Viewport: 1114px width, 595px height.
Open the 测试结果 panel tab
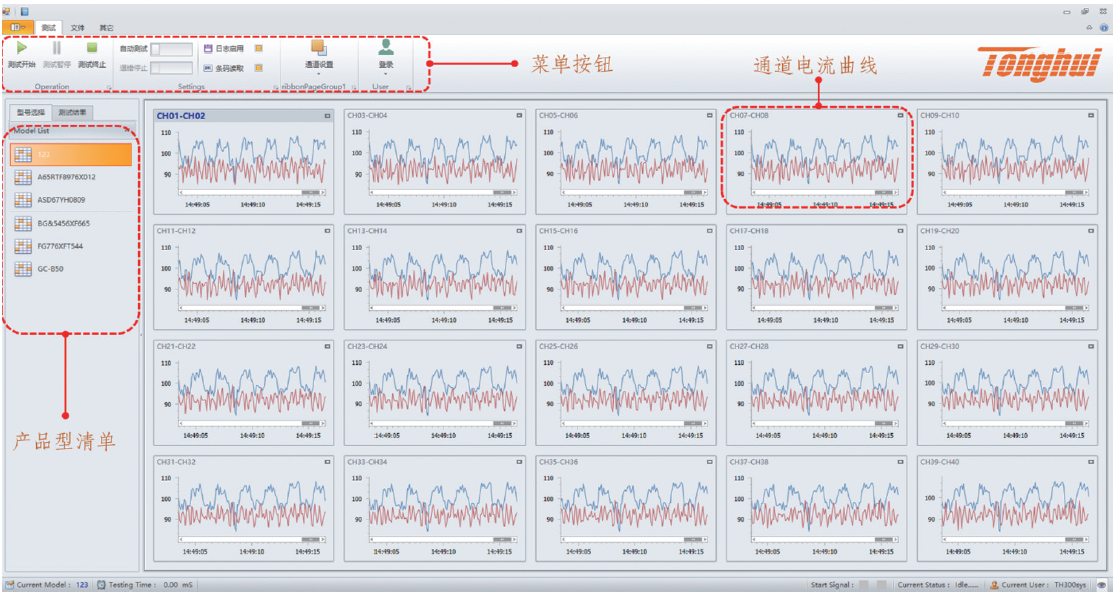[x=72, y=113]
